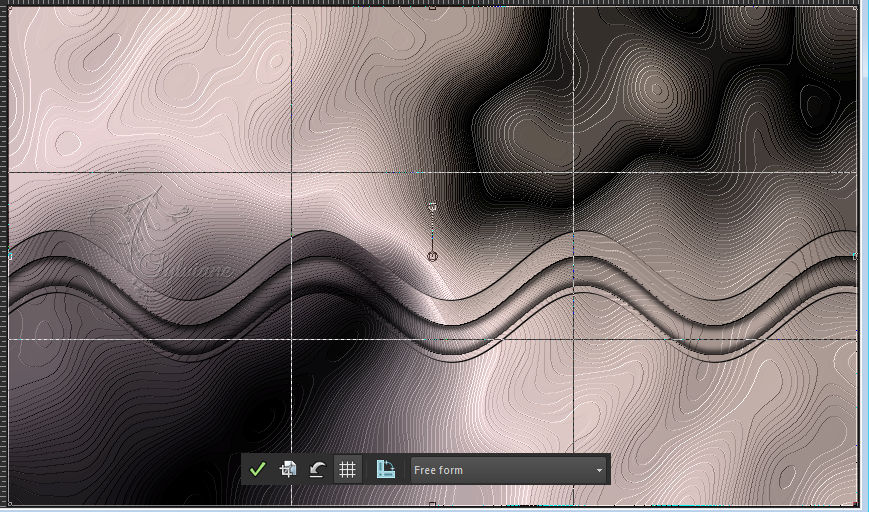This screenshot has width=869, height=512.
Task: Click the top rotation handle above pivot
Action: pyautogui.click(x=433, y=207)
